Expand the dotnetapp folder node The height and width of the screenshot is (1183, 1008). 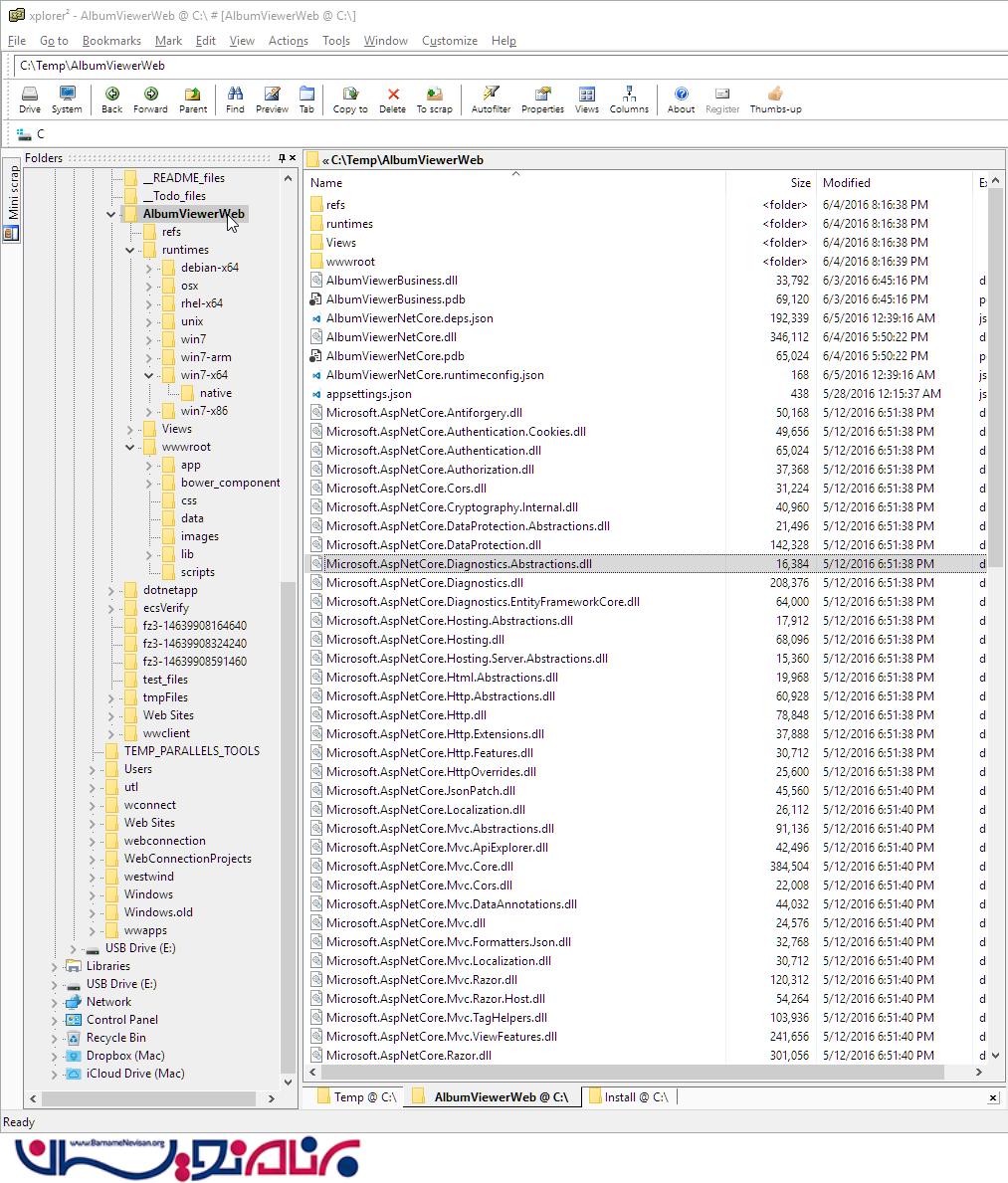pyautogui.click(x=110, y=590)
